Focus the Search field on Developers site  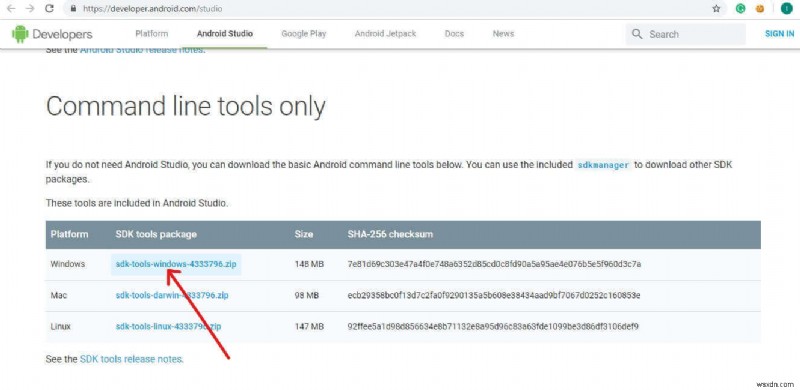pyautogui.click(x=685, y=34)
